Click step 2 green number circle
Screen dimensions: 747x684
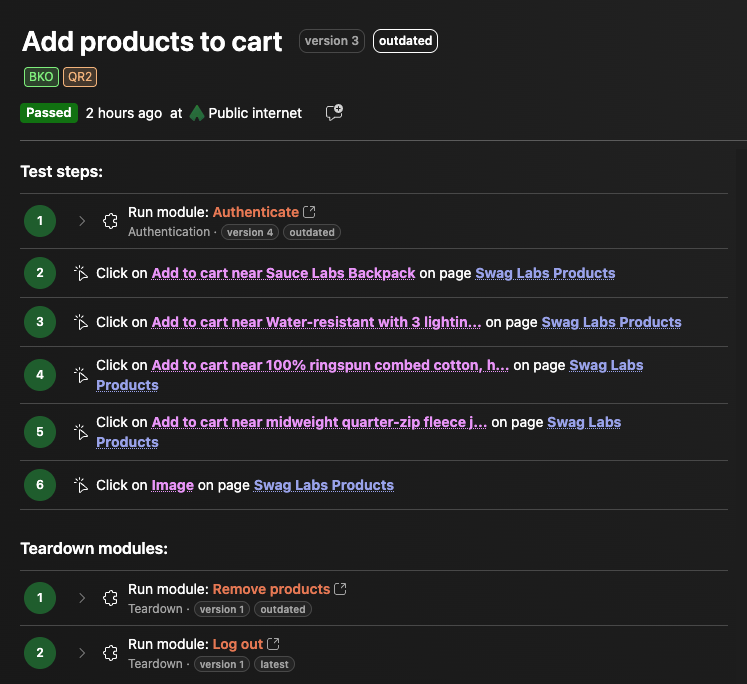pos(40,273)
